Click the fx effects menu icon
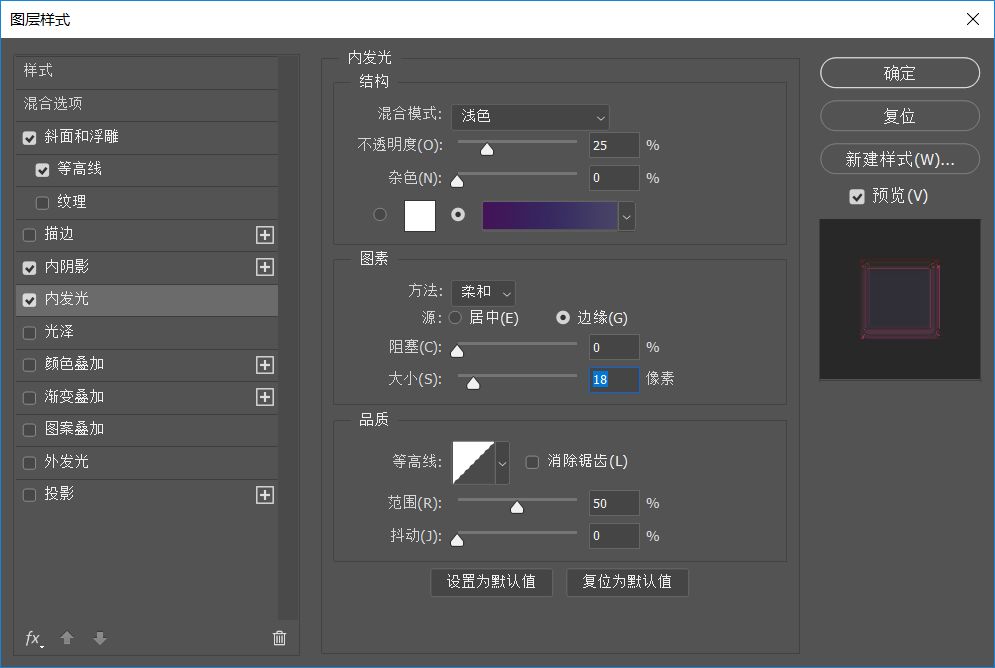 pyautogui.click(x=34, y=639)
